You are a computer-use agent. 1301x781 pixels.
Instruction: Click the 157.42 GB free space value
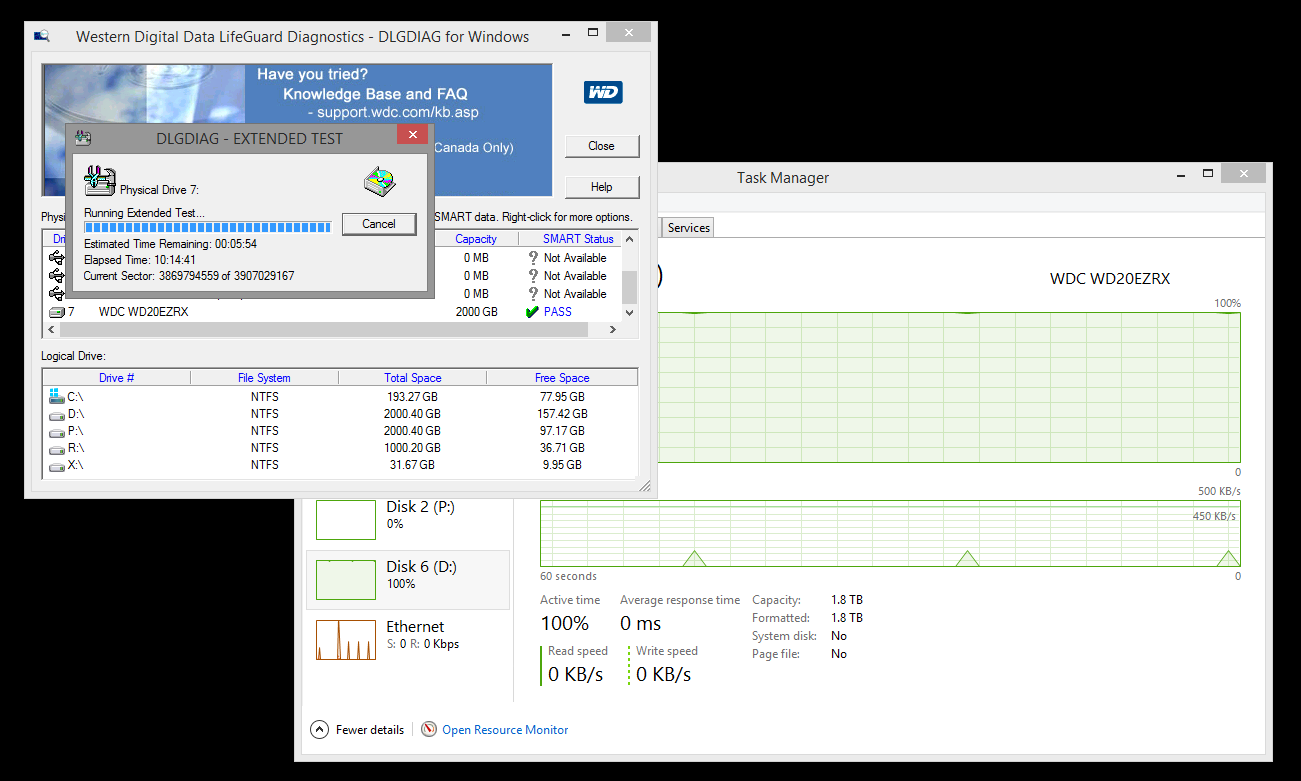click(562, 414)
